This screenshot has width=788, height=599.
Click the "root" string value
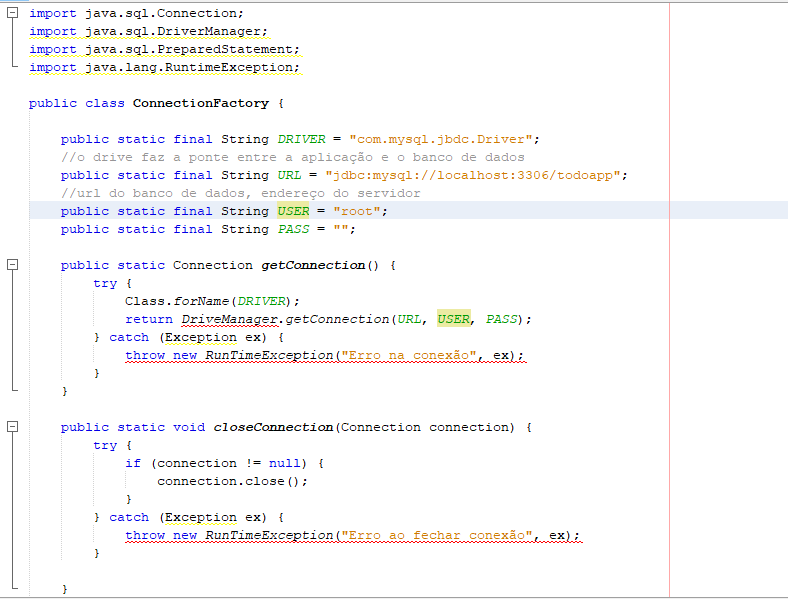click(357, 211)
